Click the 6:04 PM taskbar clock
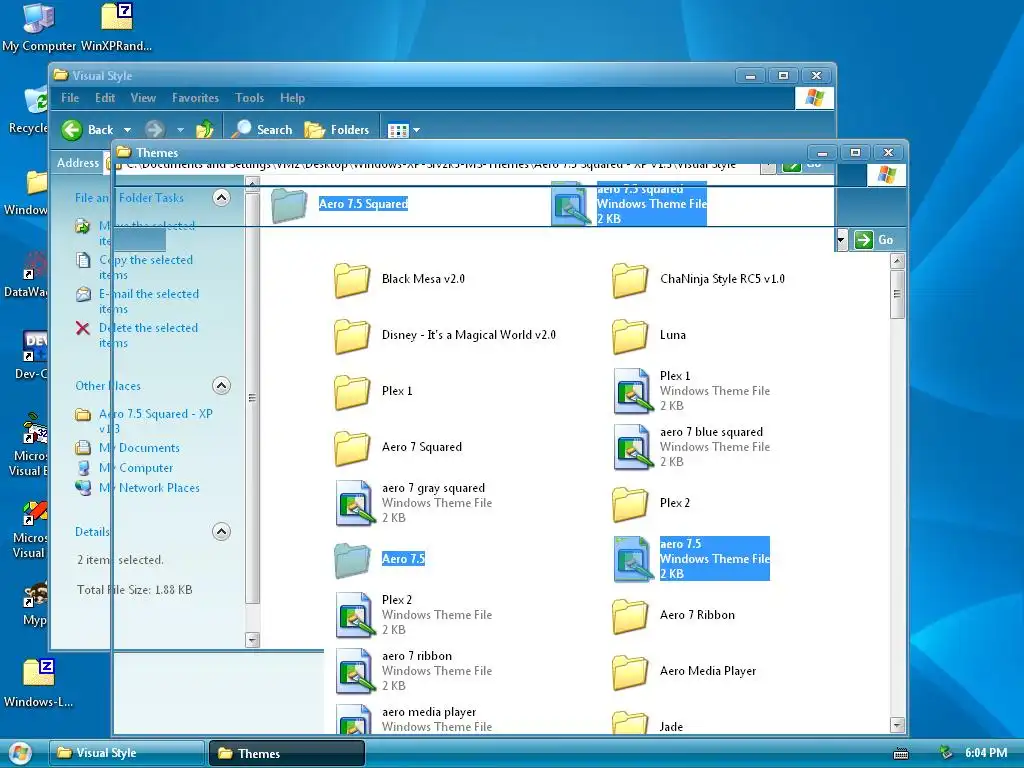The width and height of the screenshot is (1024, 768). pyautogui.click(x=985, y=753)
